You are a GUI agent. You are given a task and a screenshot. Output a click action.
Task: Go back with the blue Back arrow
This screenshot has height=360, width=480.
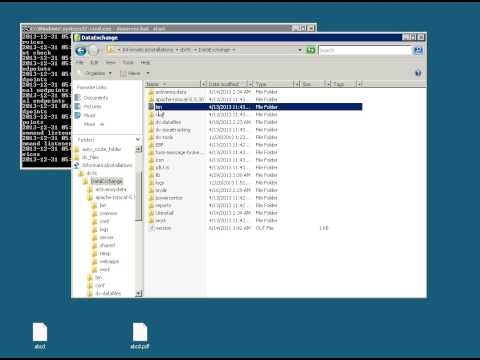coord(81,51)
